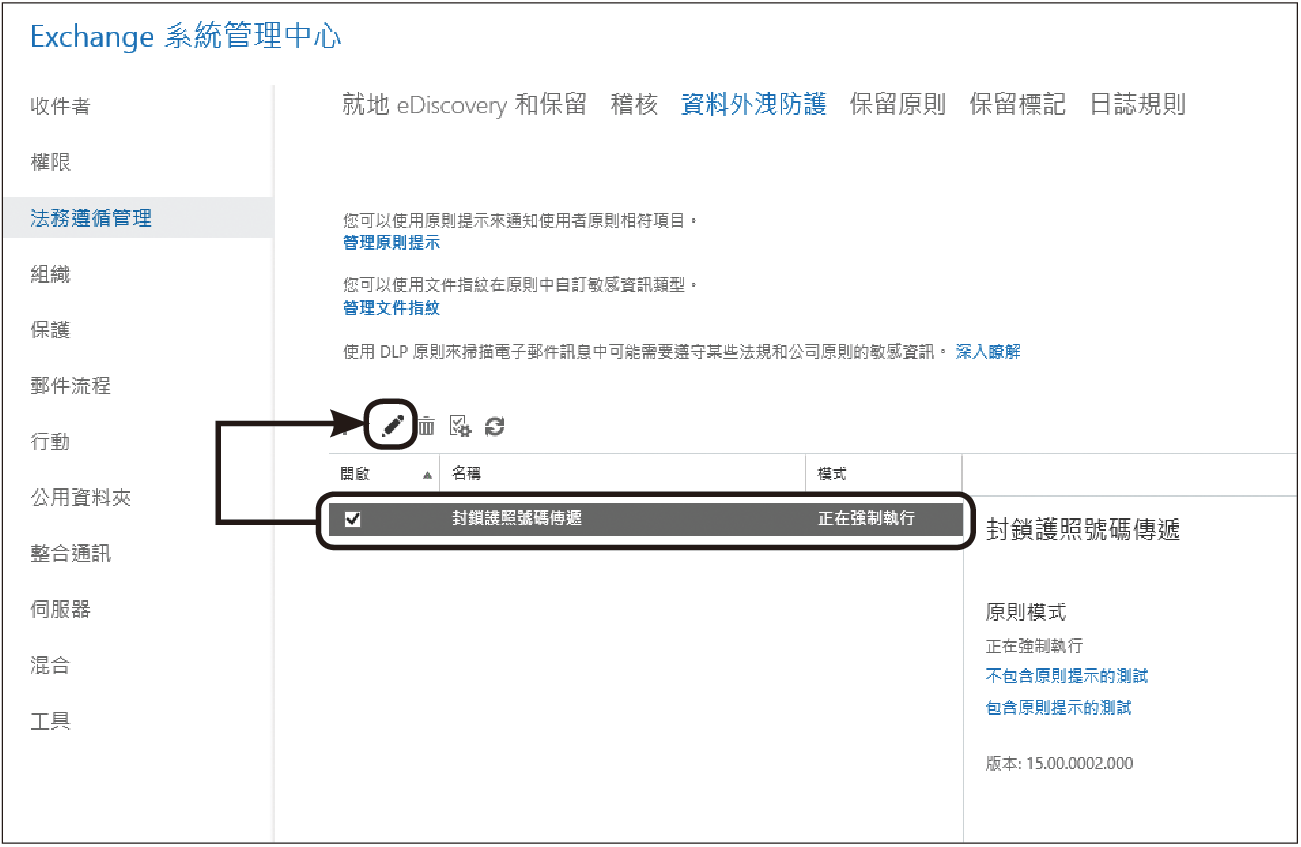Open 就地 eDiscovery 和保留 tab
Image resolution: width=1301 pixels, height=847 pixels.
pos(464,104)
